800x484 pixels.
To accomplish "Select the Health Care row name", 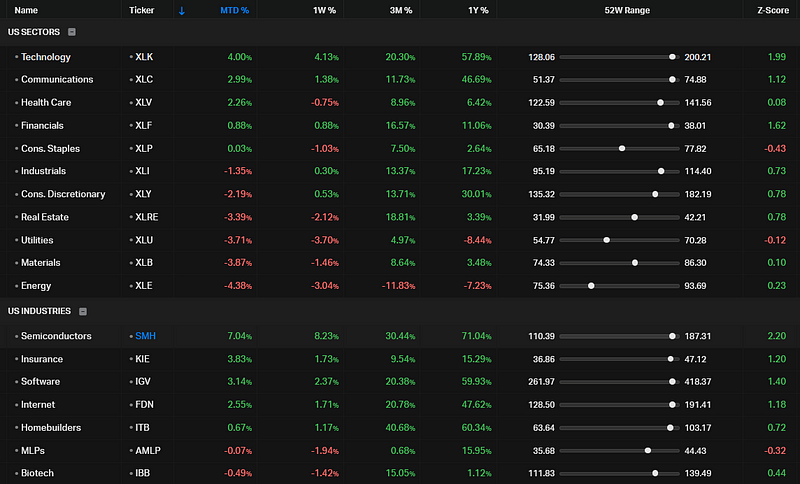I will point(46,103).
